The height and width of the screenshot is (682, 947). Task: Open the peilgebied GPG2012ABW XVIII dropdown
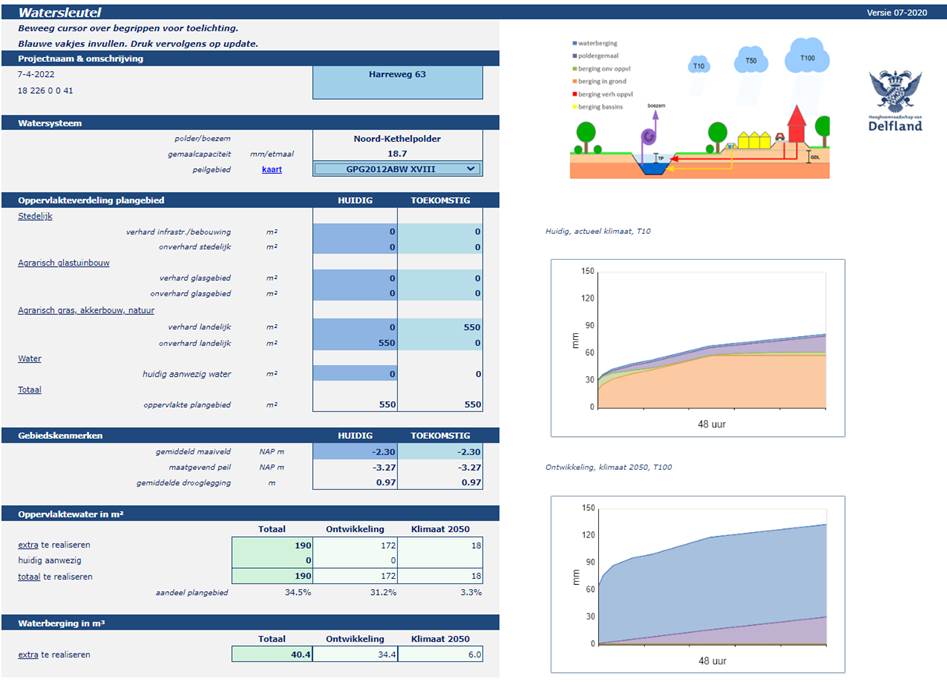pyautogui.click(x=397, y=169)
